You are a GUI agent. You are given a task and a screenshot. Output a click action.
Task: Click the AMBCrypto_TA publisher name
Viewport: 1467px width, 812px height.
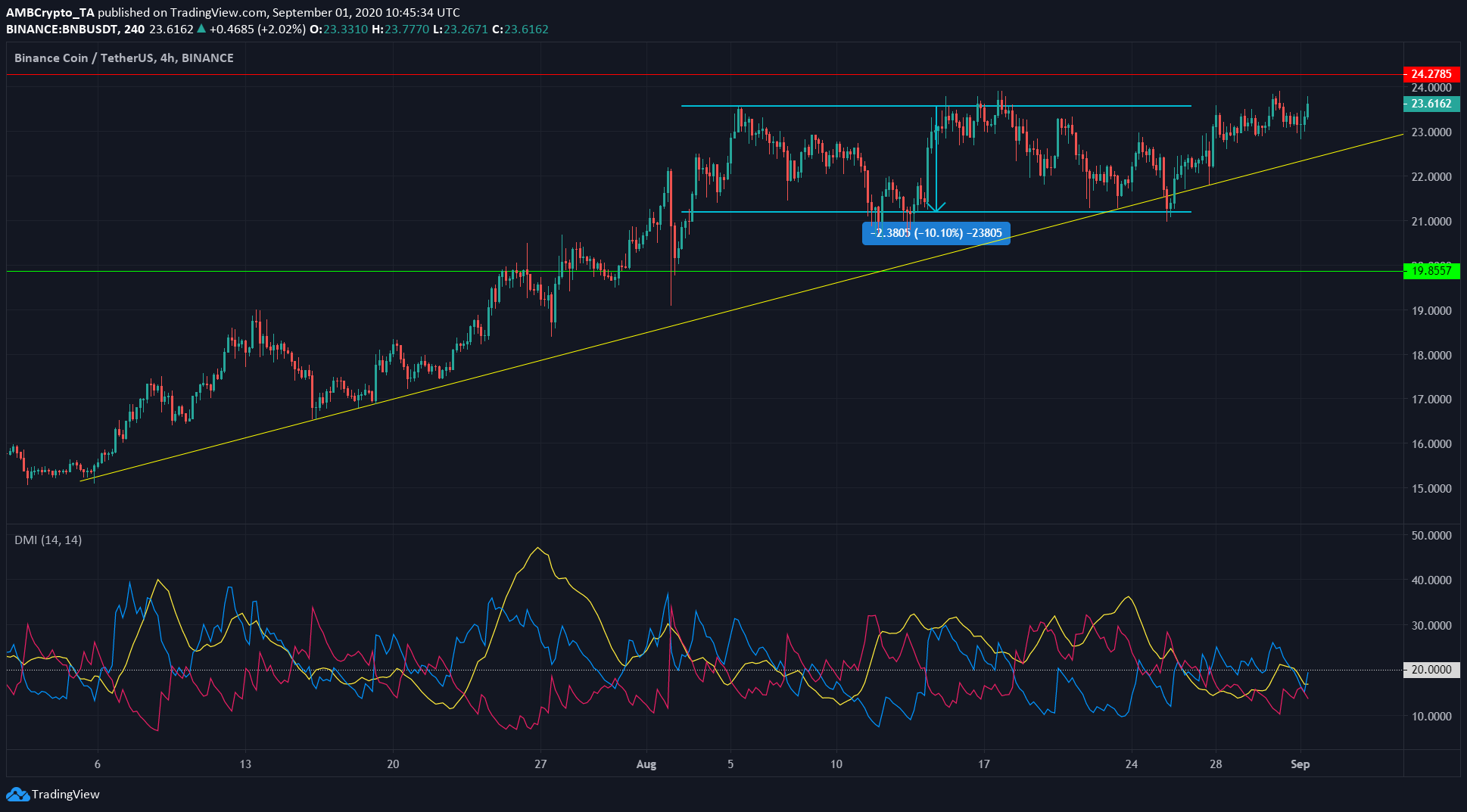point(50,13)
